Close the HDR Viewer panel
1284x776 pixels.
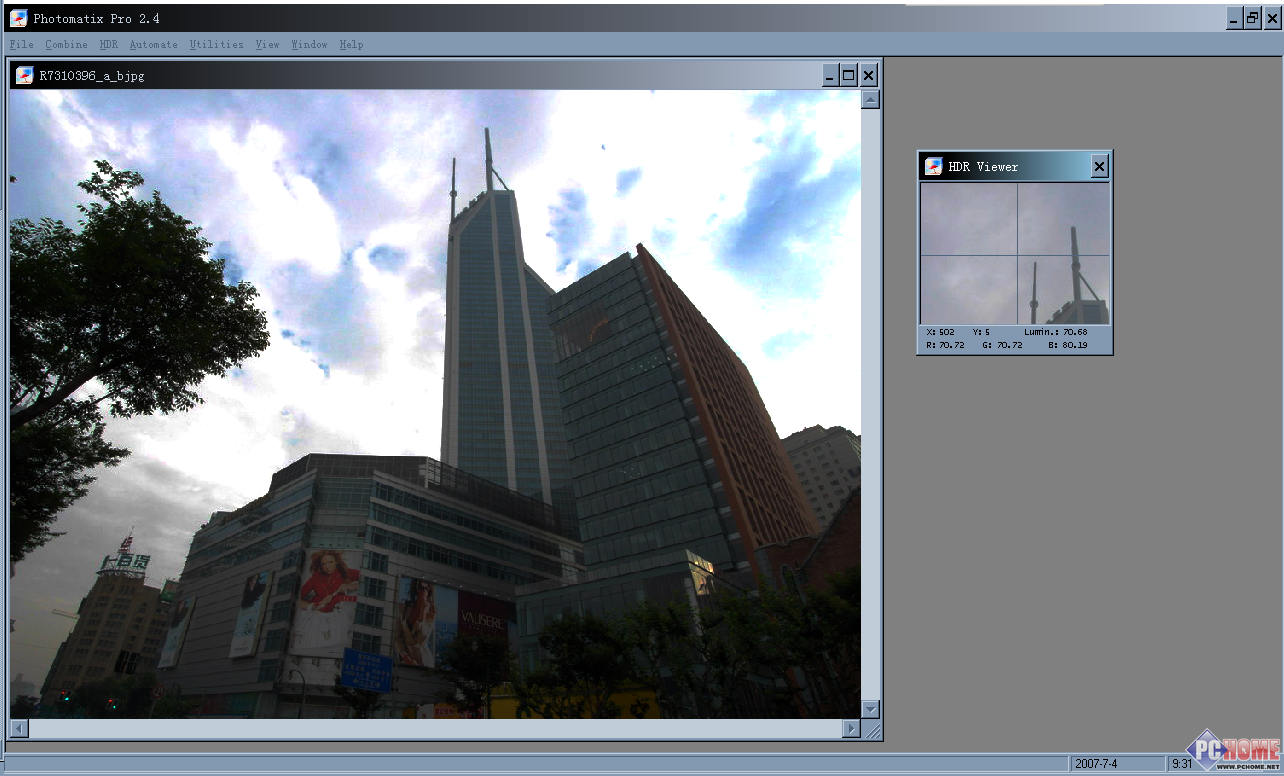1099,167
